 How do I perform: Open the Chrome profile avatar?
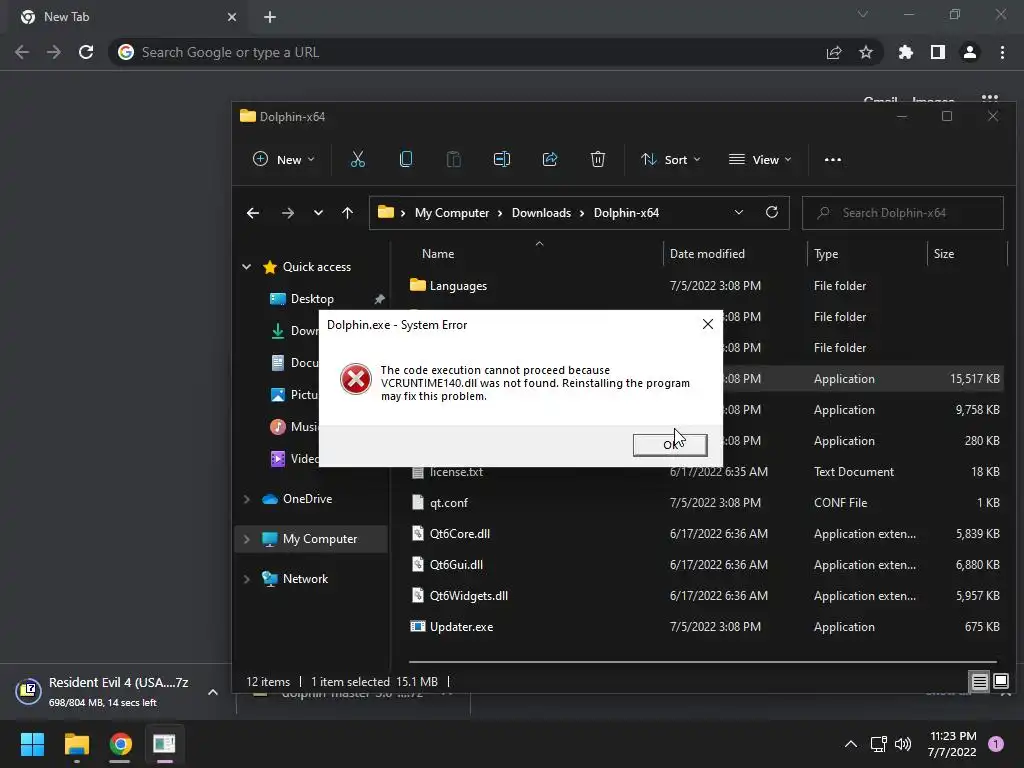(970, 52)
